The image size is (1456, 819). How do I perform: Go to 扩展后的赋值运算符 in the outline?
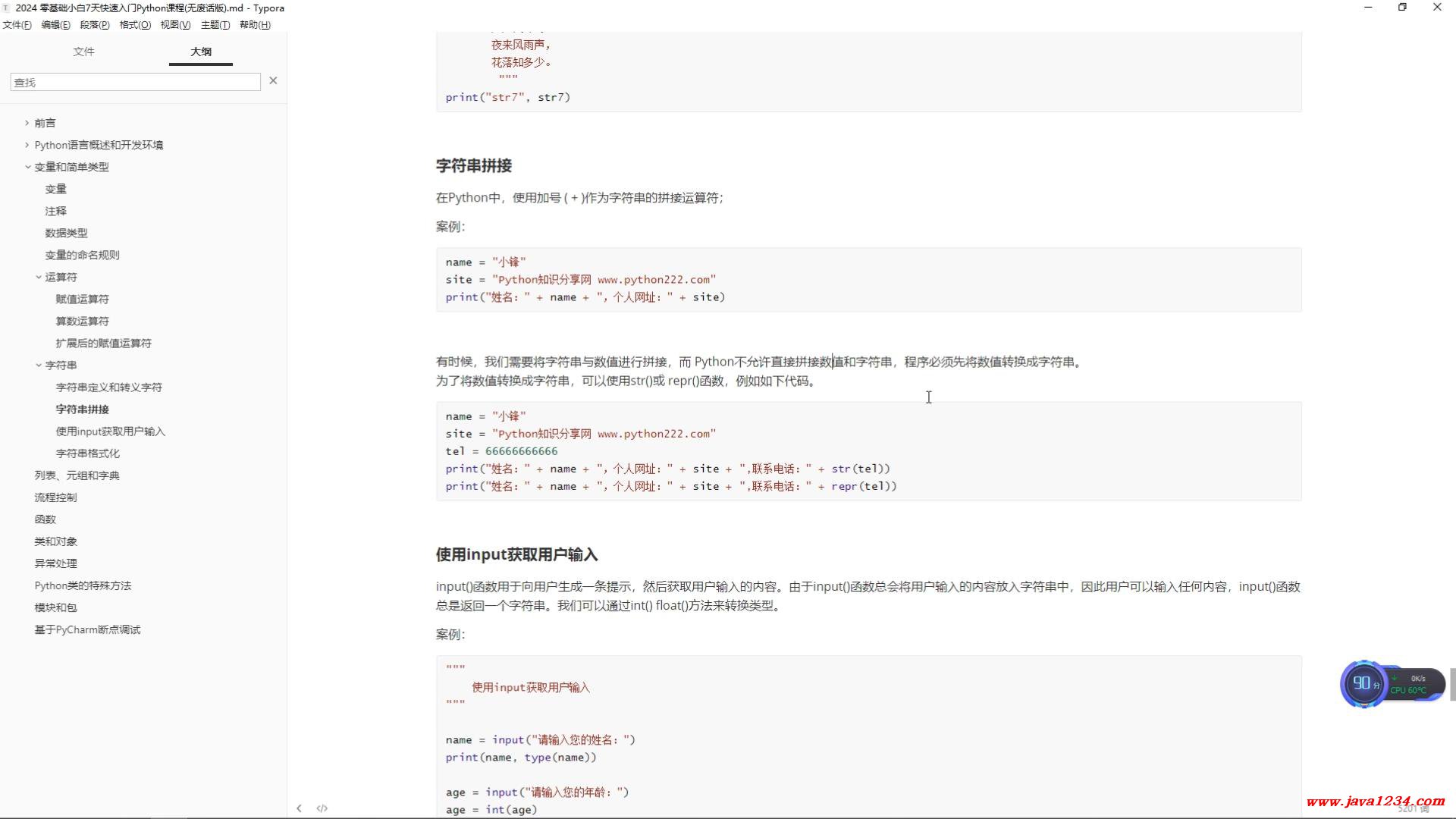click(x=103, y=343)
